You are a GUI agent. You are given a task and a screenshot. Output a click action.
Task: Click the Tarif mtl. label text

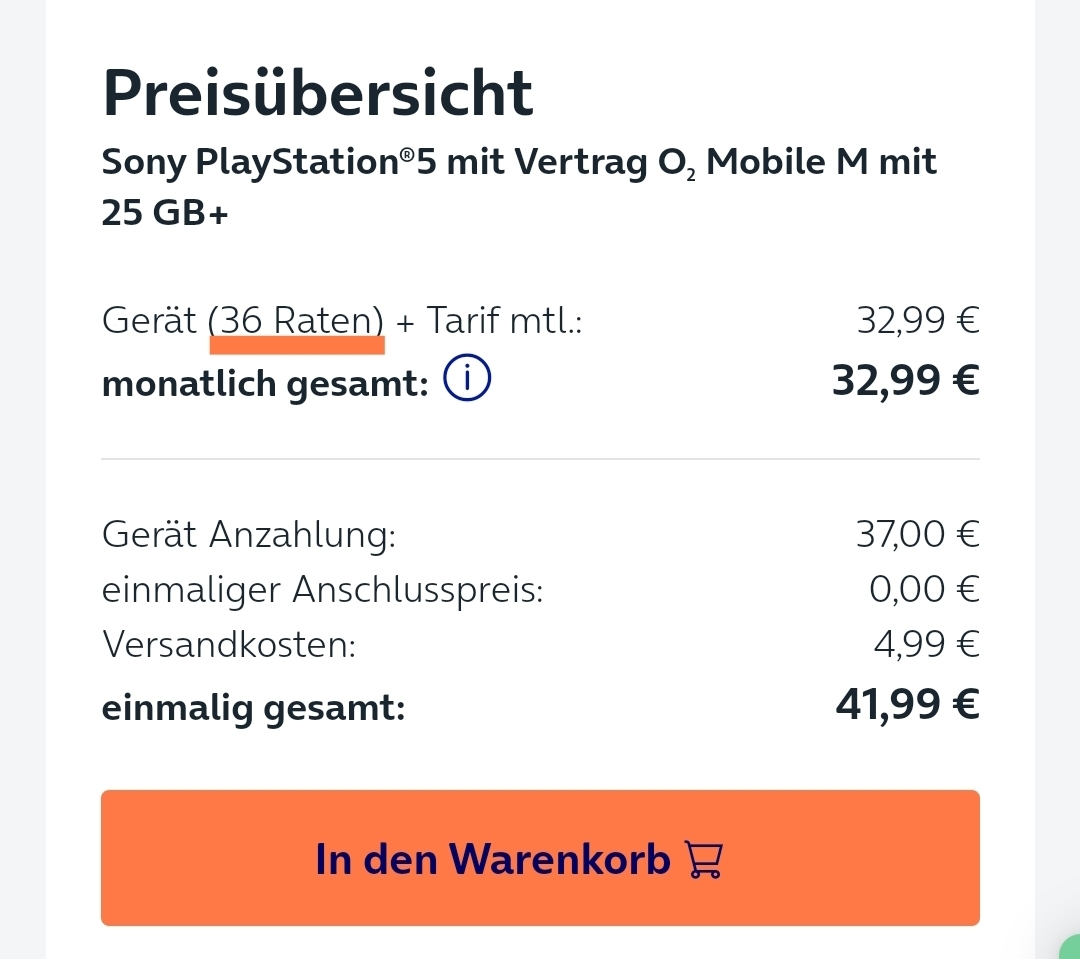pyautogui.click(x=504, y=320)
